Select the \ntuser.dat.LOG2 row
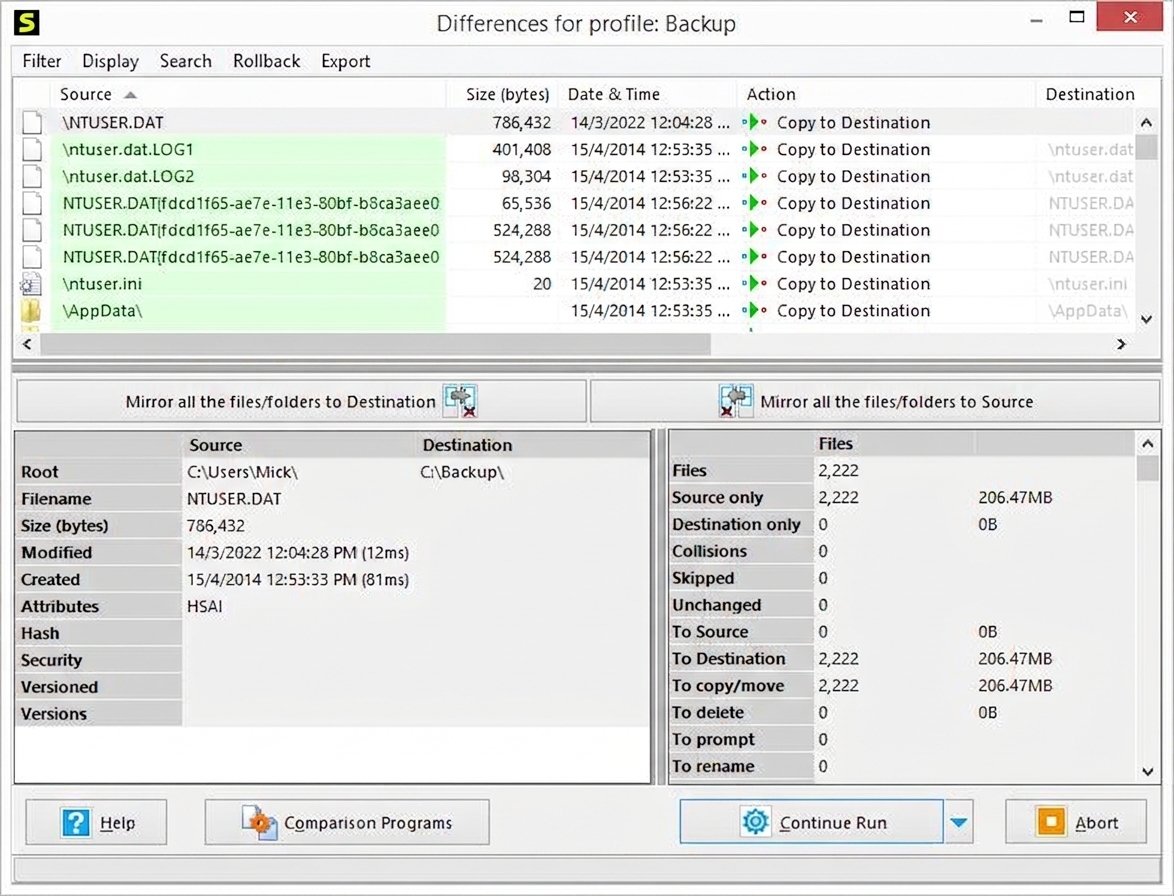This screenshot has width=1174, height=896. tap(577, 177)
